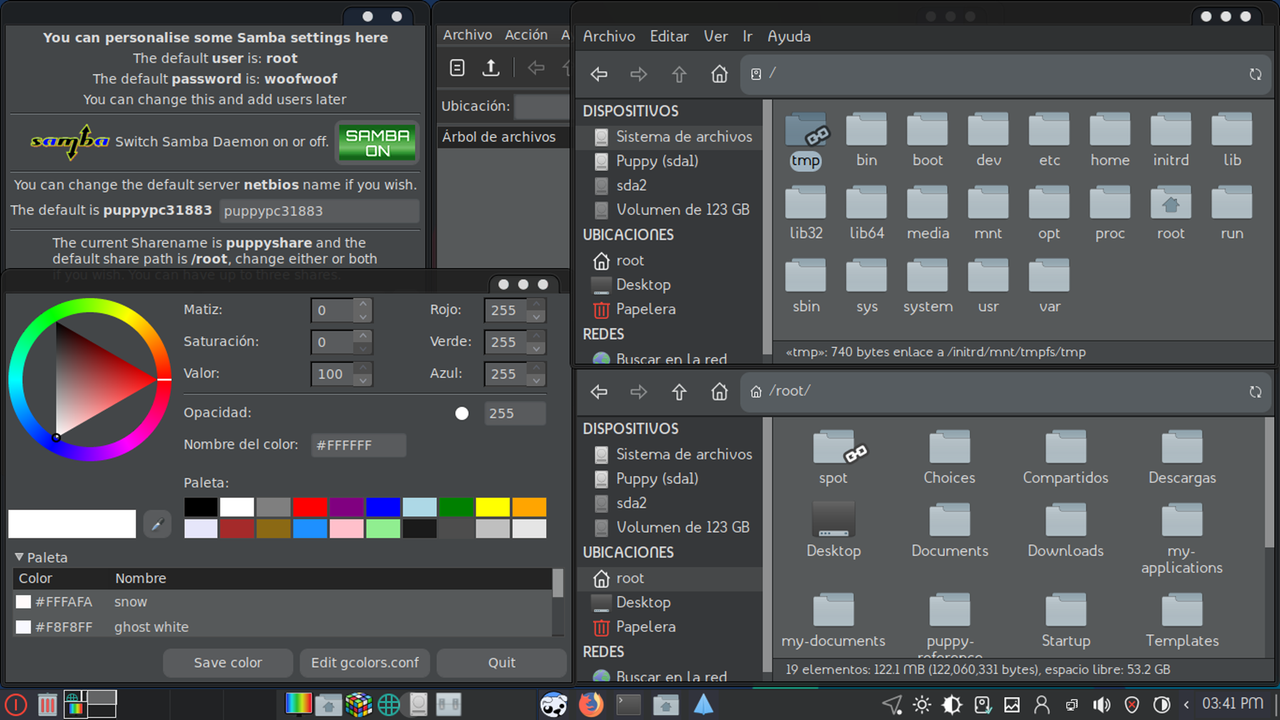This screenshot has height=720, width=1280.
Task: Toggle the Samba ON daemon switch
Action: (x=377, y=142)
